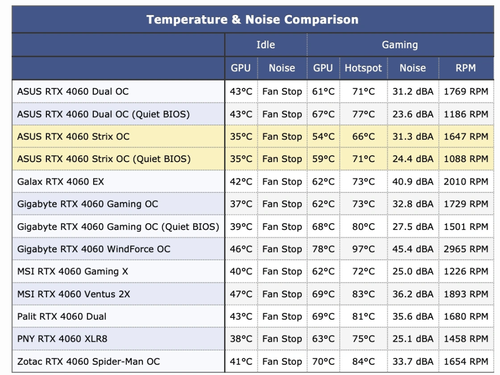Click Gigabyte RTX 4060 WindForce OC name
Viewport: 500px width, 375px height.
(94, 249)
